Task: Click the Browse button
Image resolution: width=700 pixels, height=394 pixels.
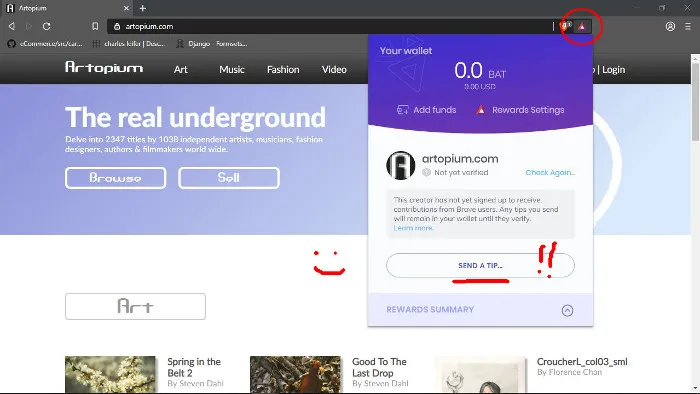Action: point(115,178)
